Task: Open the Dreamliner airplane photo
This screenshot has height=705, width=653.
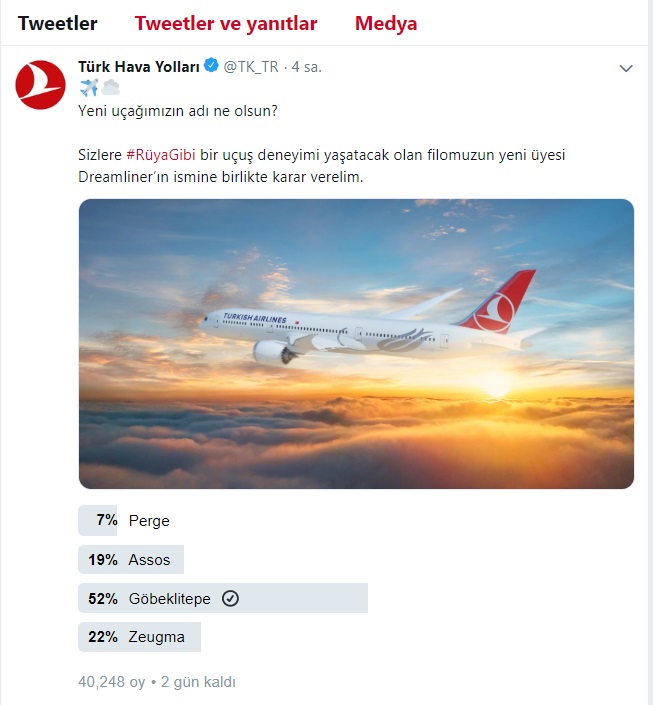Action: tap(356, 344)
